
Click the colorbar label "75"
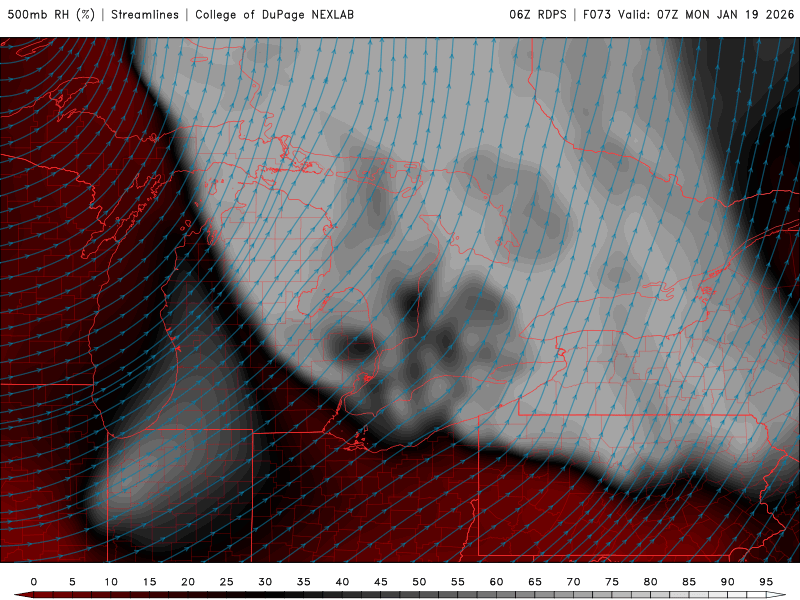pos(612,582)
